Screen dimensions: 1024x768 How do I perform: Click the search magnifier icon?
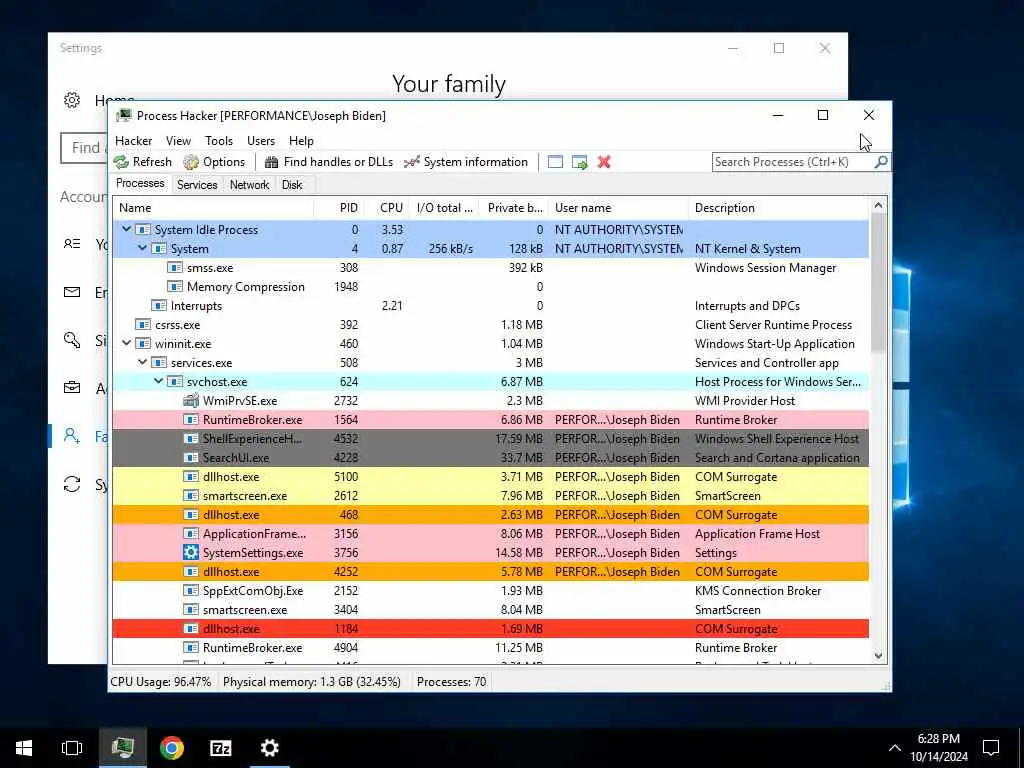[x=880, y=161]
